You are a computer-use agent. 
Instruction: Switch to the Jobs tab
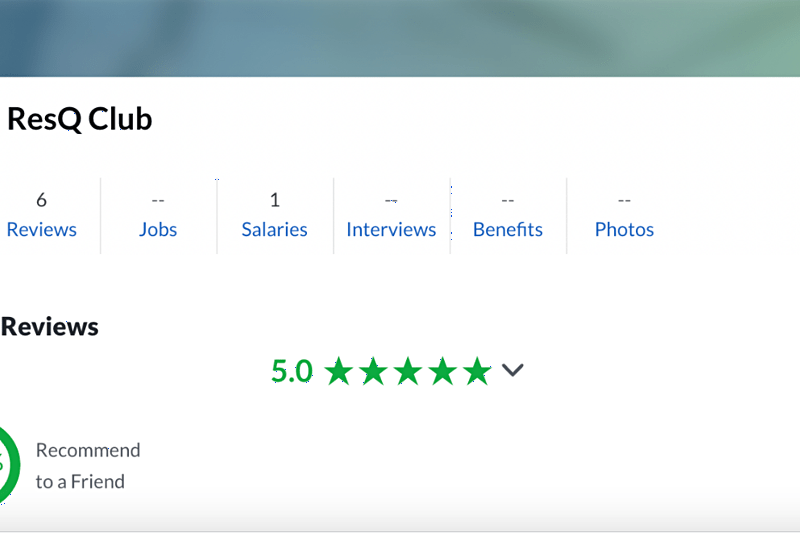158,229
